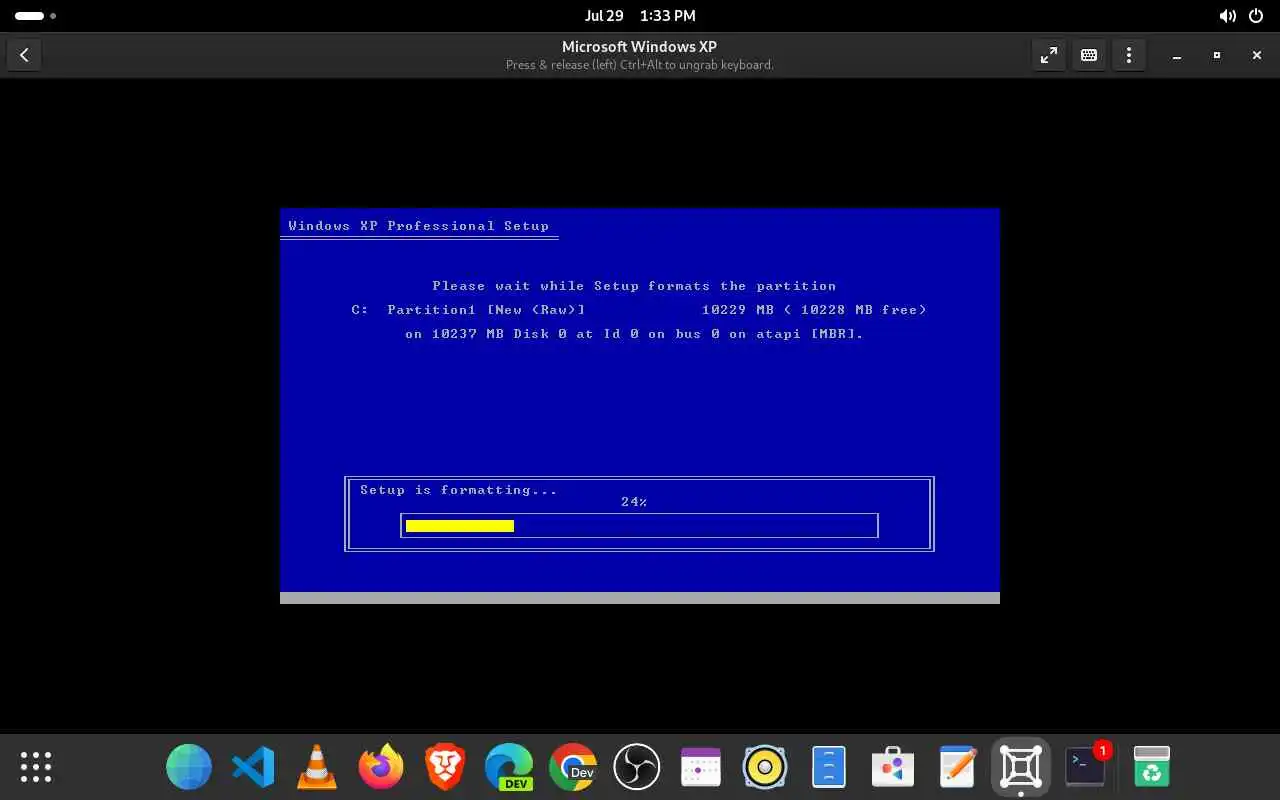
Task: Open the three-dot box options menu
Action: tap(1129, 56)
